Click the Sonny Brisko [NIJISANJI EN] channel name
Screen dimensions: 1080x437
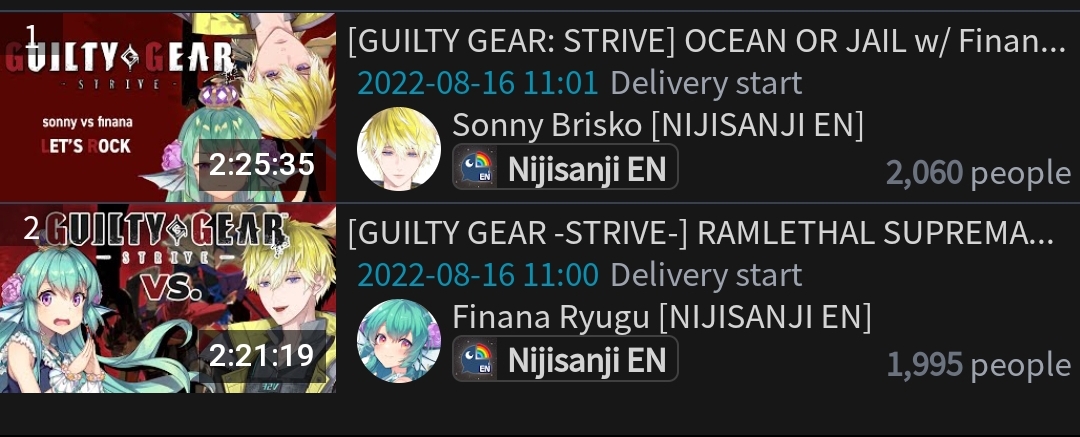(x=658, y=125)
